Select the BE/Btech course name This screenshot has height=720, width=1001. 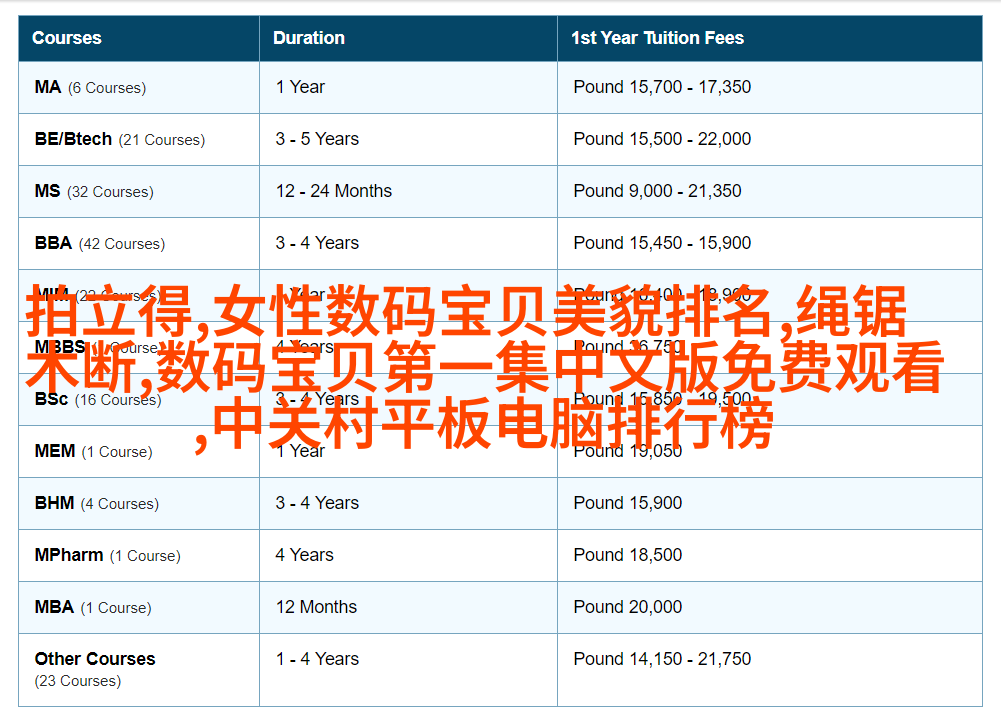pos(73,139)
